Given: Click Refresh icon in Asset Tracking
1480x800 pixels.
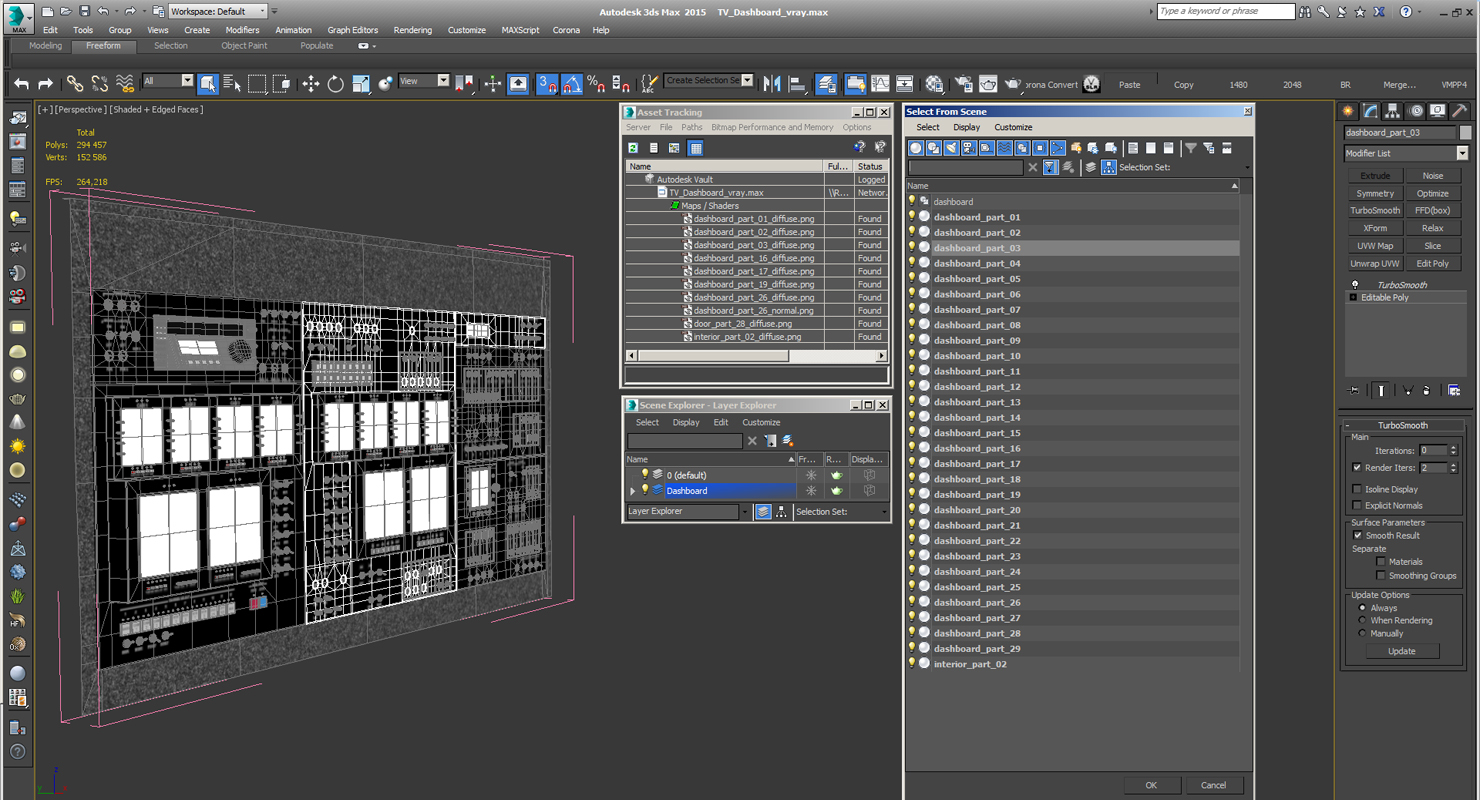Looking at the screenshot, I should (x=633, y=148).
